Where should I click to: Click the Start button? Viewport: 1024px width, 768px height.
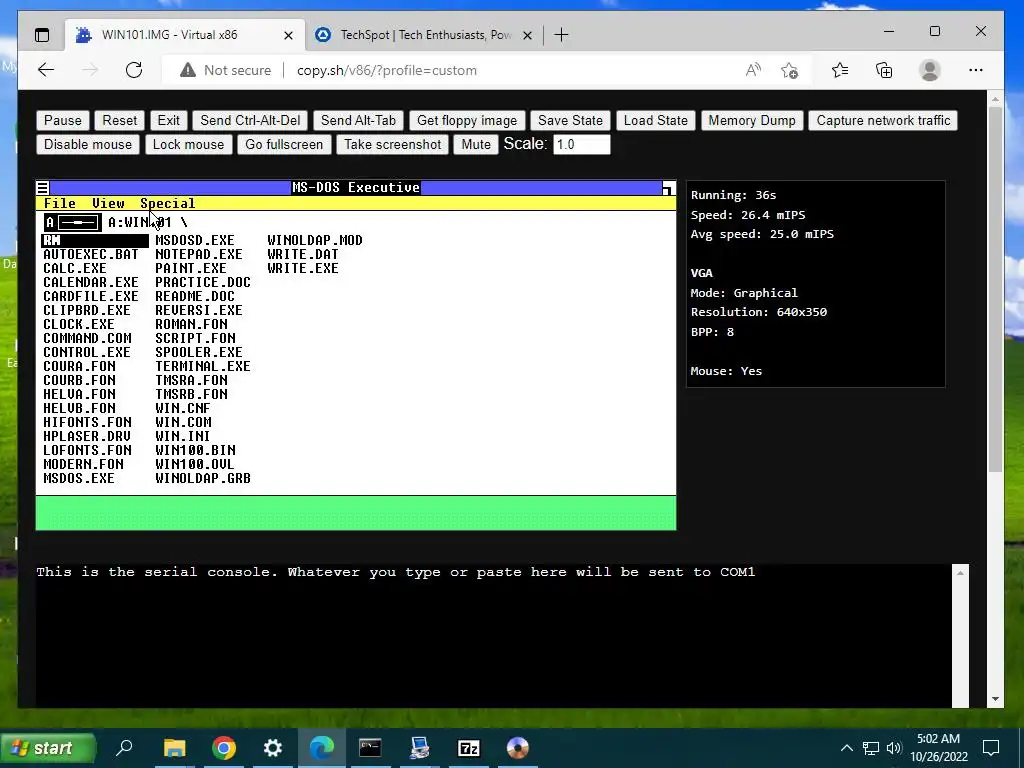47,748
